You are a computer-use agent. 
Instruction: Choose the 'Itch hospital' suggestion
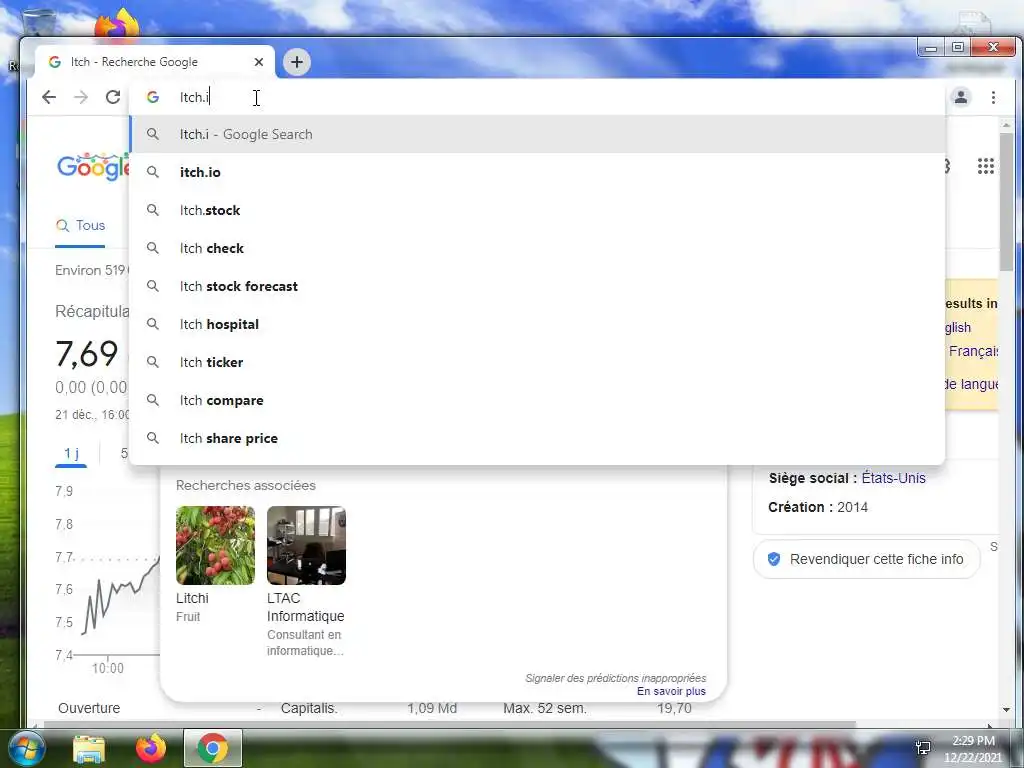[537, 324]
